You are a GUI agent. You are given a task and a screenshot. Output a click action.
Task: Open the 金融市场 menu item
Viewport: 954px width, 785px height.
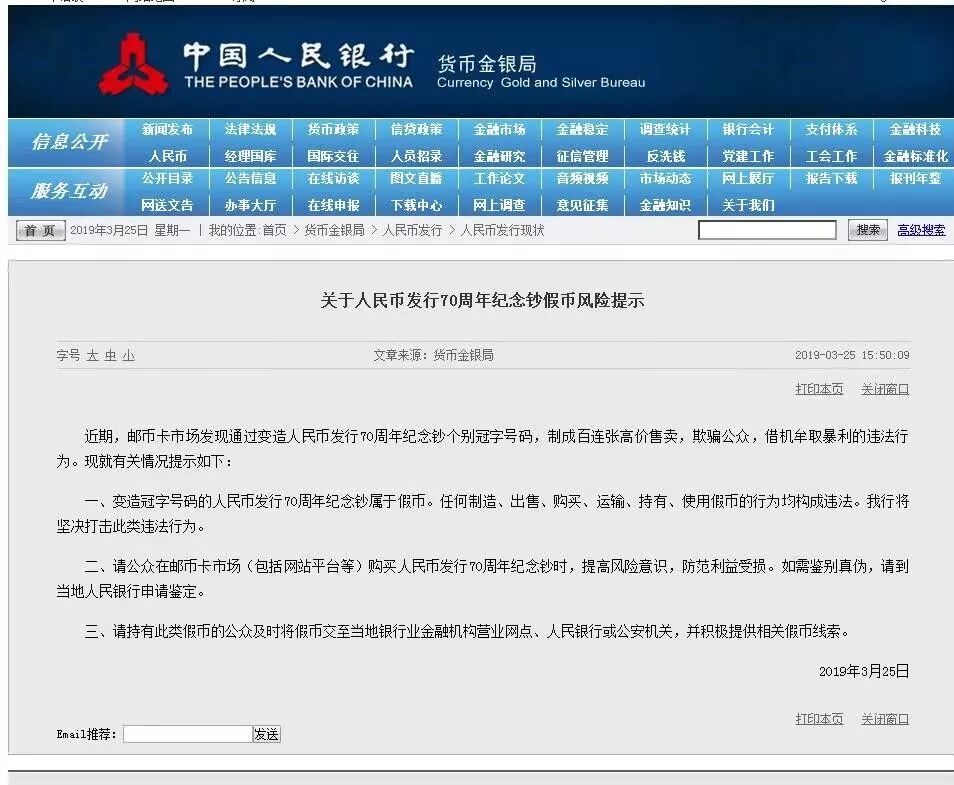500,130
